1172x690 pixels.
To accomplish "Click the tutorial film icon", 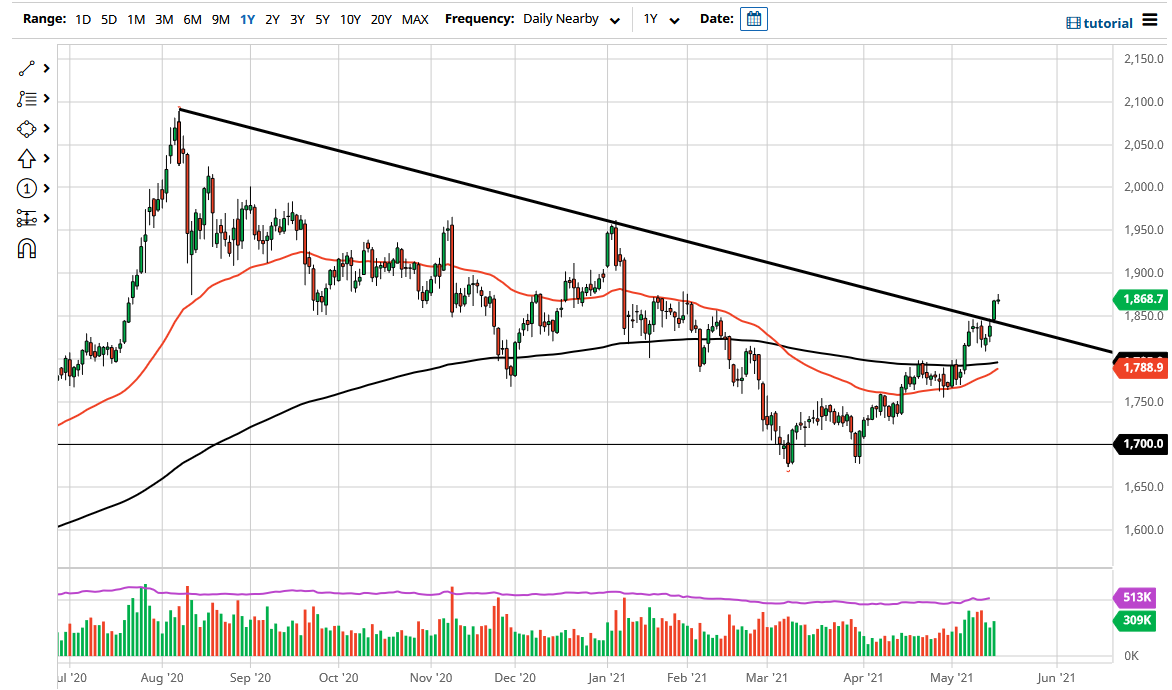I will [x=1073, y=23].
